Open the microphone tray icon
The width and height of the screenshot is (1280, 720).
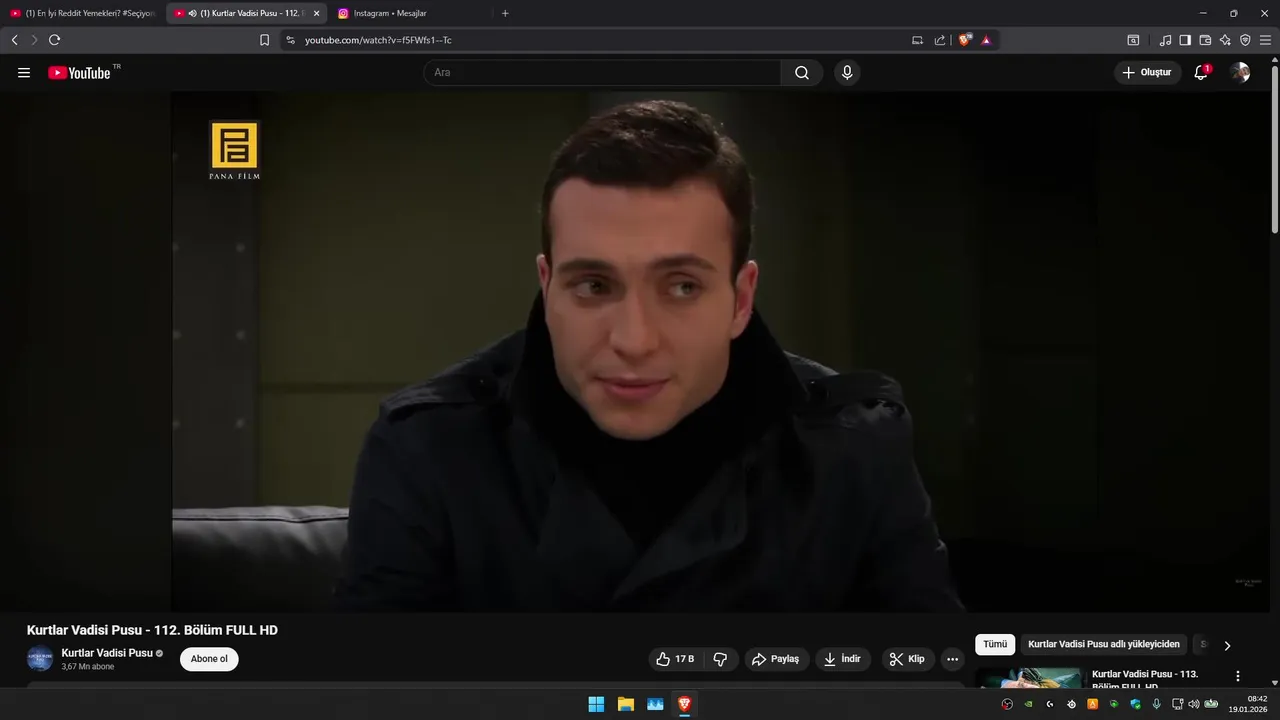1157,704
